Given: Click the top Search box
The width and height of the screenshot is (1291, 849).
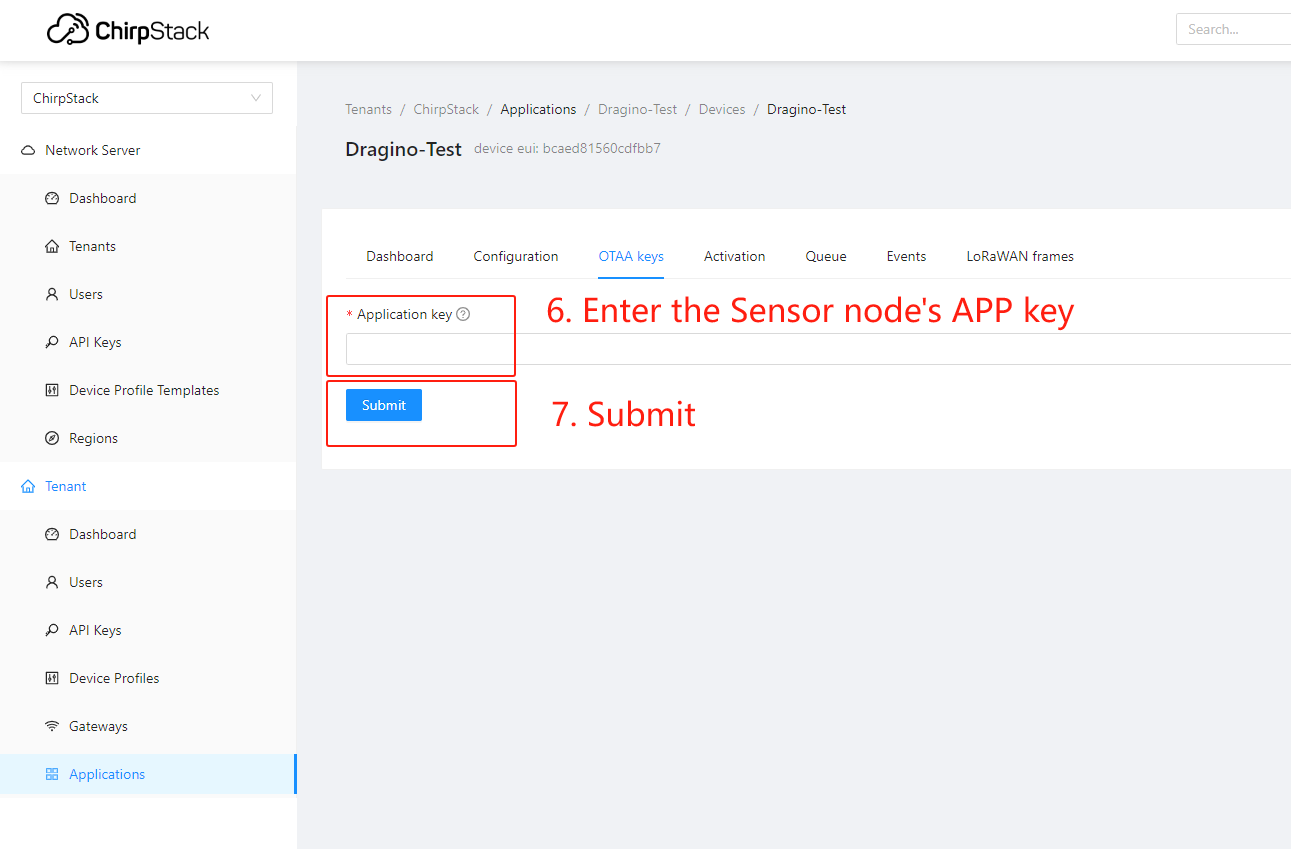Looking at the screenshot, I should pos(1234,29).
